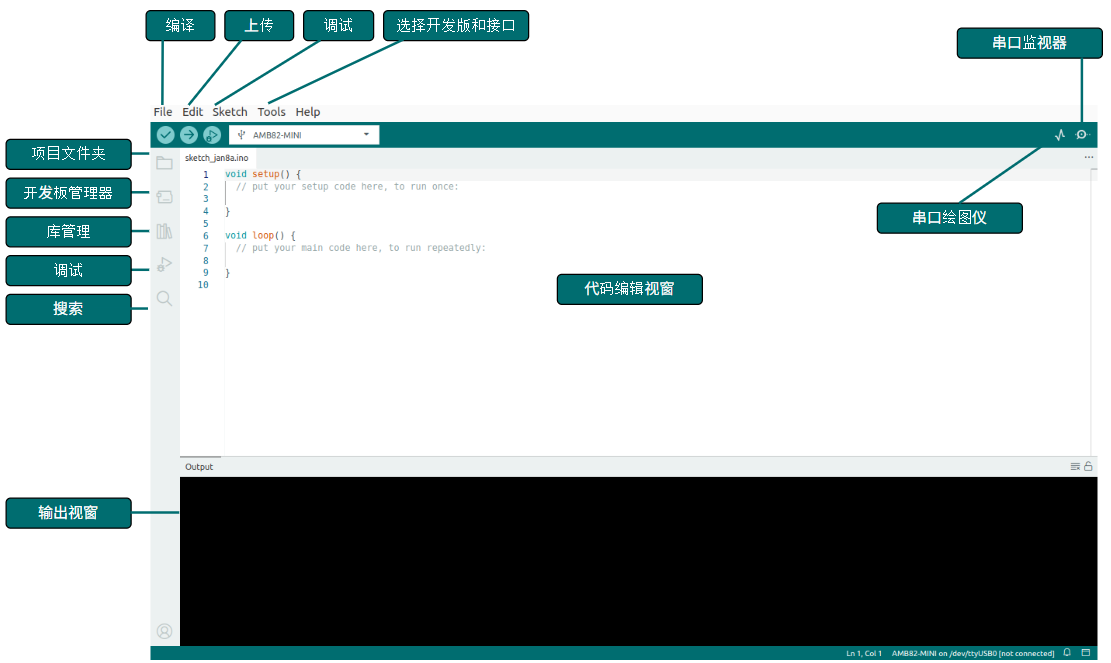Select the sketch_jan8a.ino tab

pos(217,158)
